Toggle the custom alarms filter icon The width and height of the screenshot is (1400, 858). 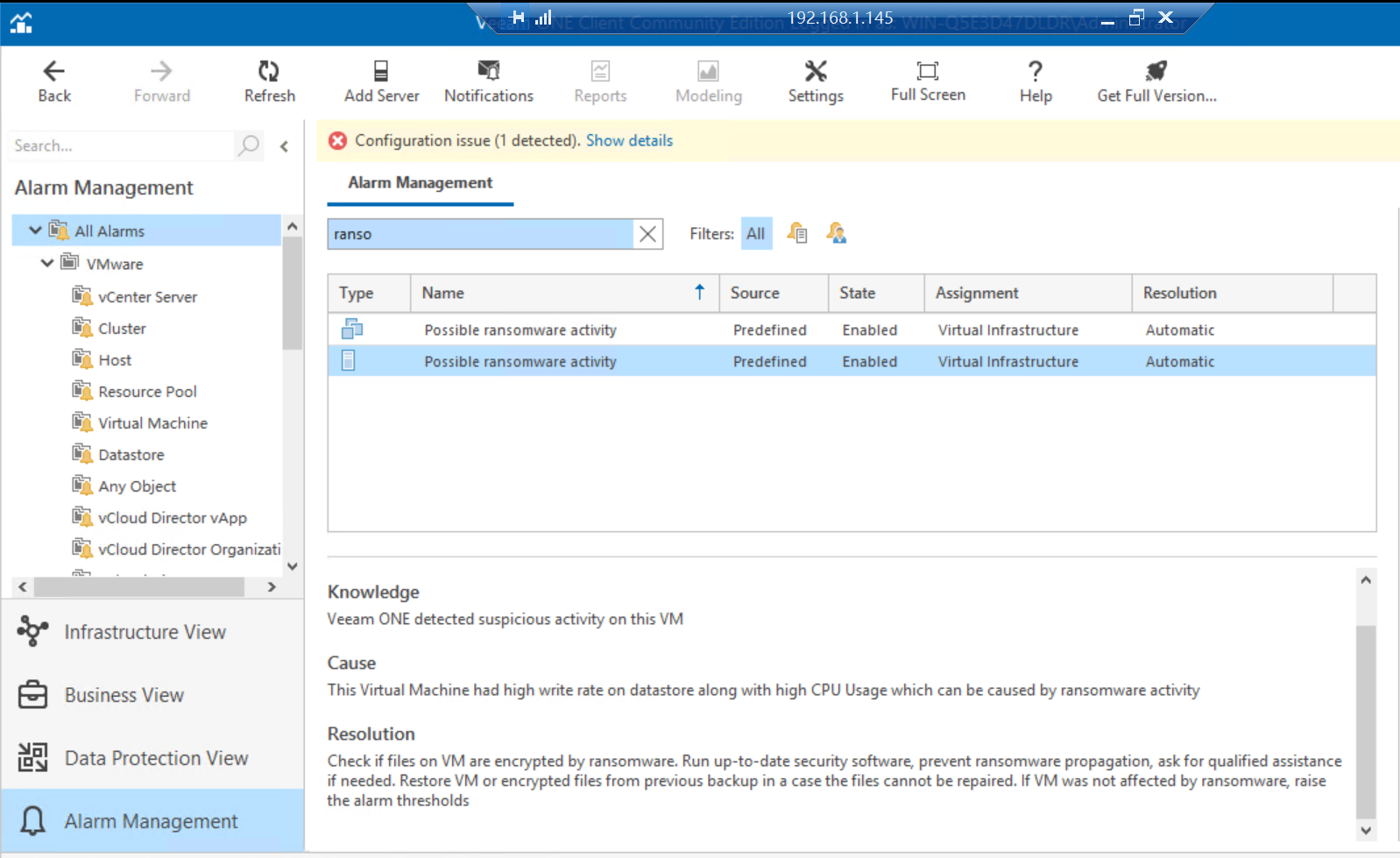(836, 233)
